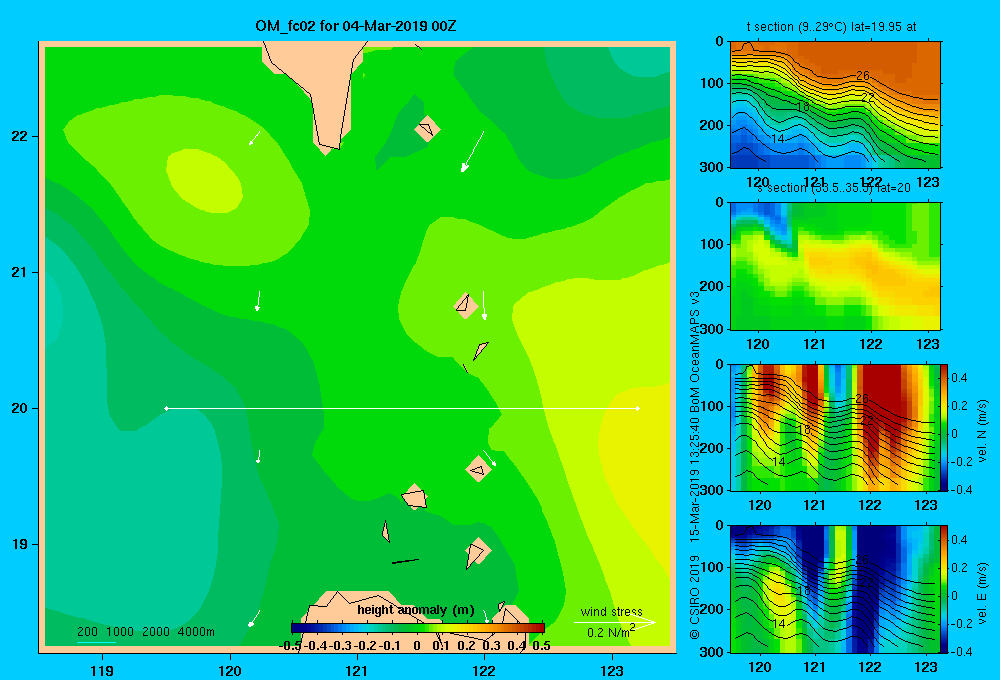The height and width of the screenshot is (680, 1000).
Task: Click the wind arrow near 20.8N 120.2E
Action: tap(258, 300)
